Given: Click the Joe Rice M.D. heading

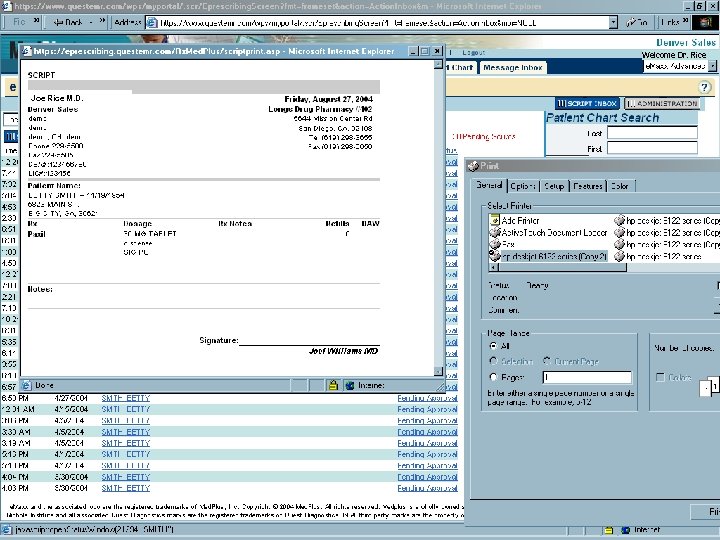Looking at the screenshot, I should (57, 98).
